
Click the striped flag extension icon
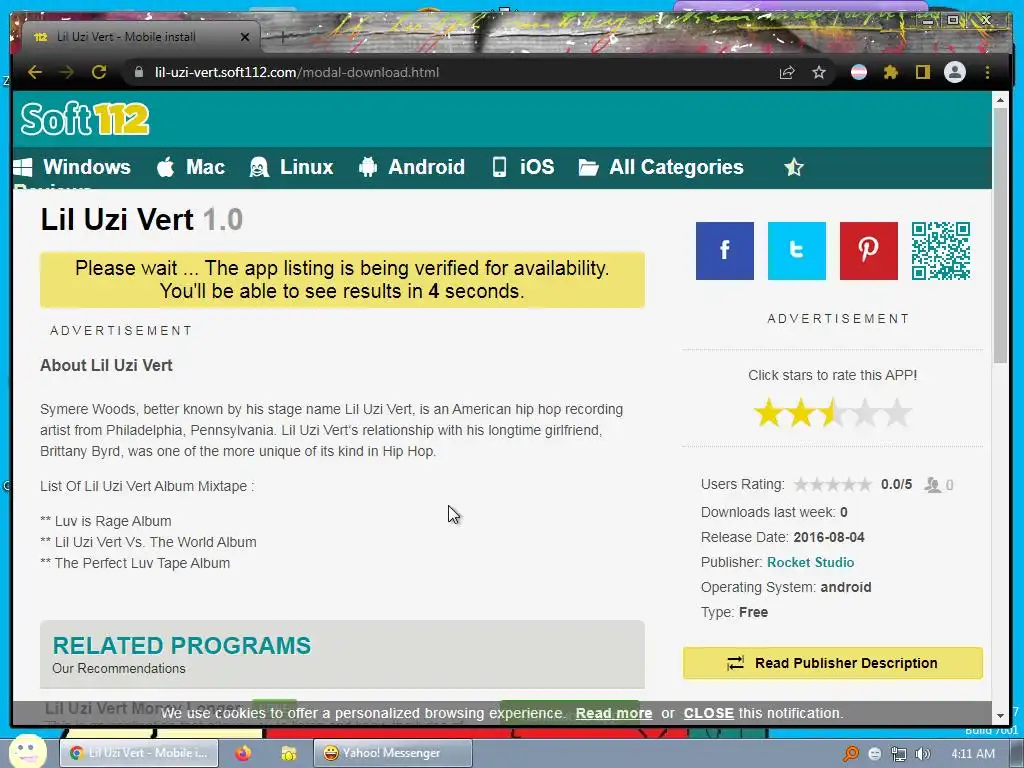tap(859, 72)
